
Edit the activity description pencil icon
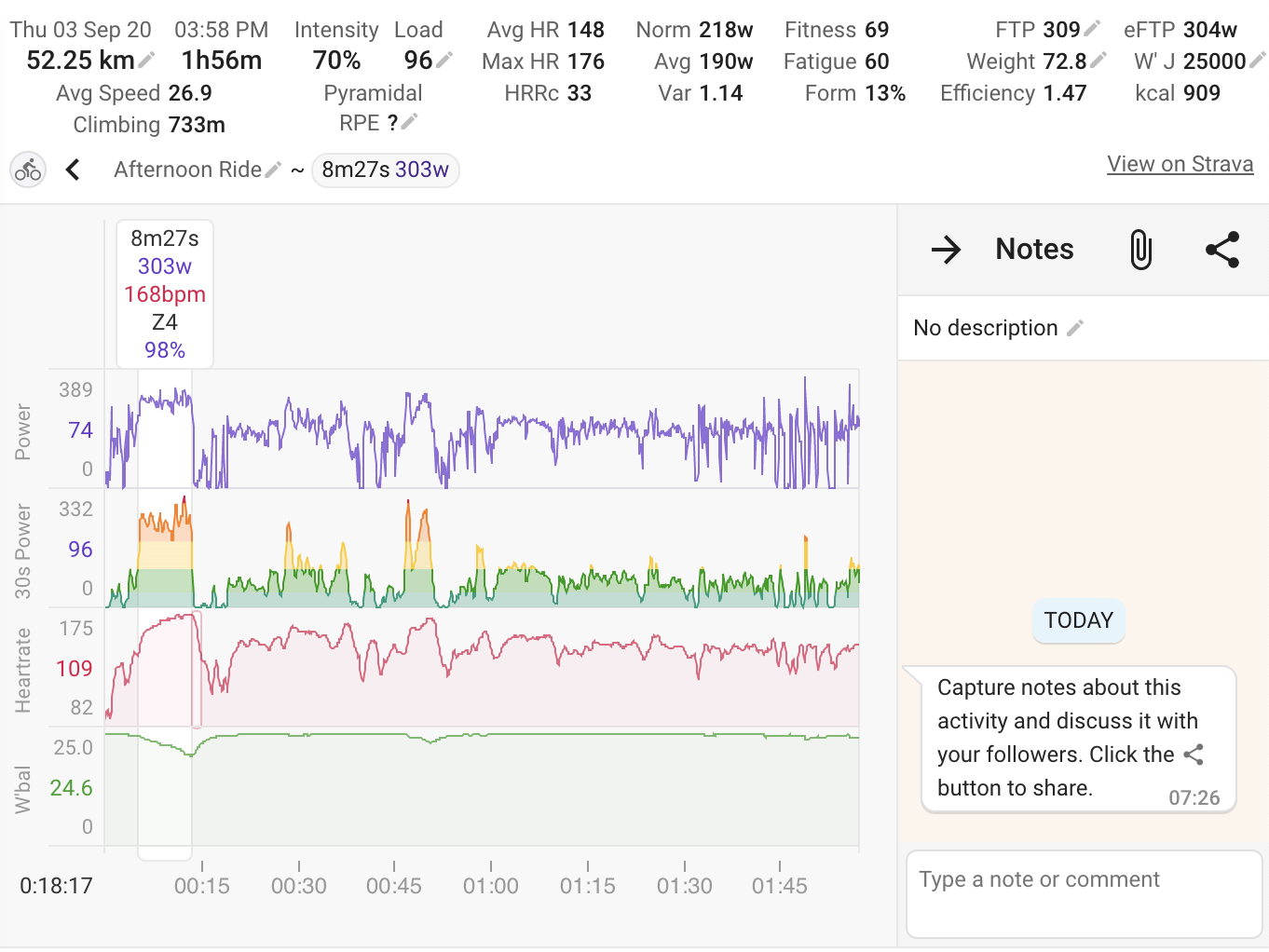pos(1075,328)
